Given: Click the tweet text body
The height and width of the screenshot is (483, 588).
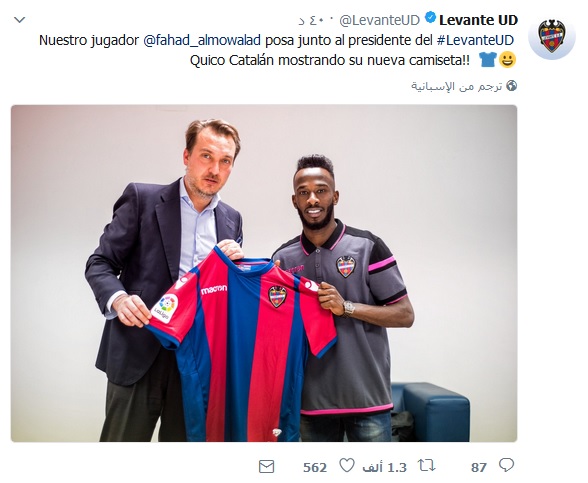Looking at the screenshot, I should click(x=278, y=50).
